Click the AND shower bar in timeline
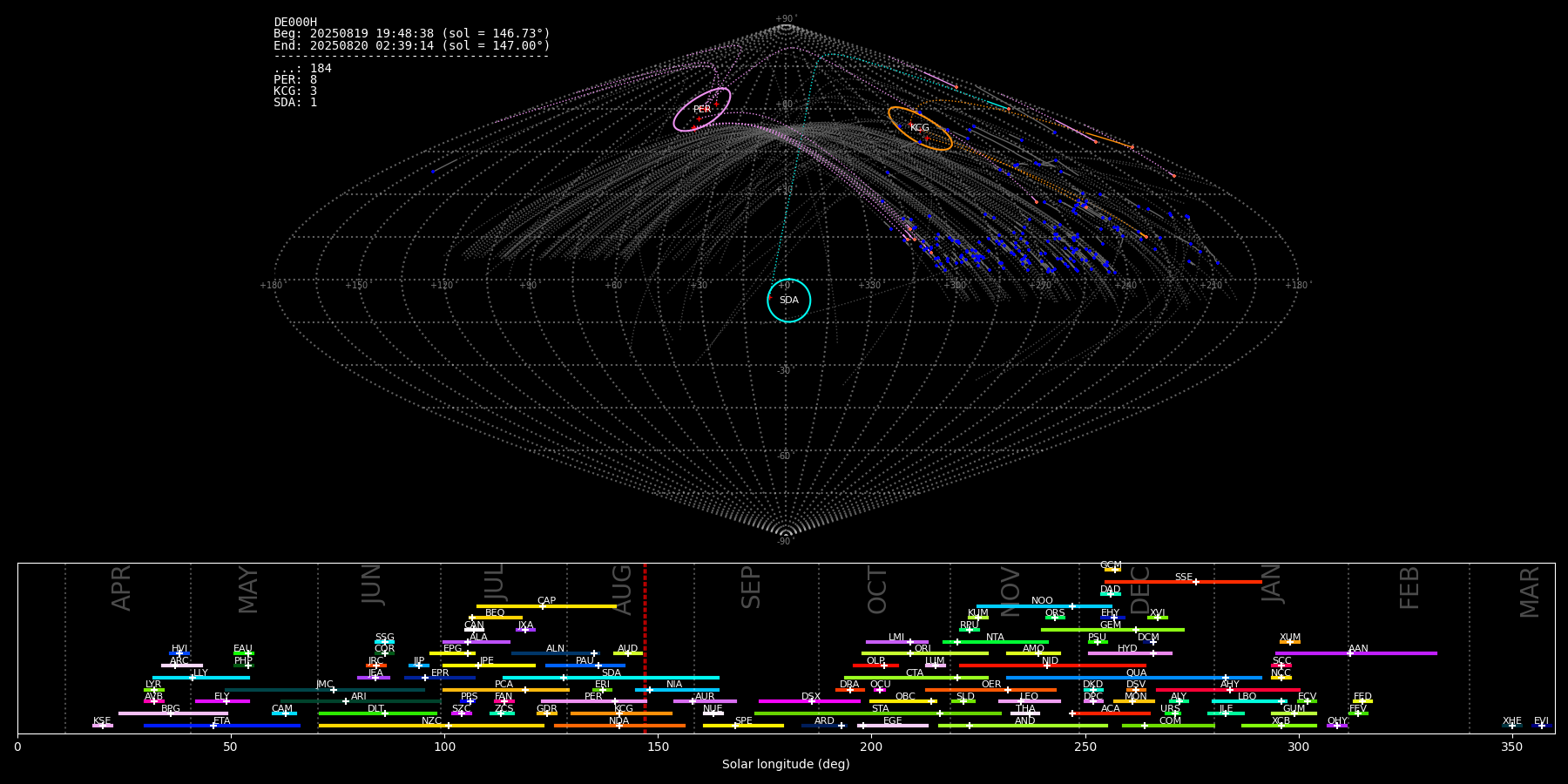Viewport: 1568px width, 784px height. click(1023, 726)
